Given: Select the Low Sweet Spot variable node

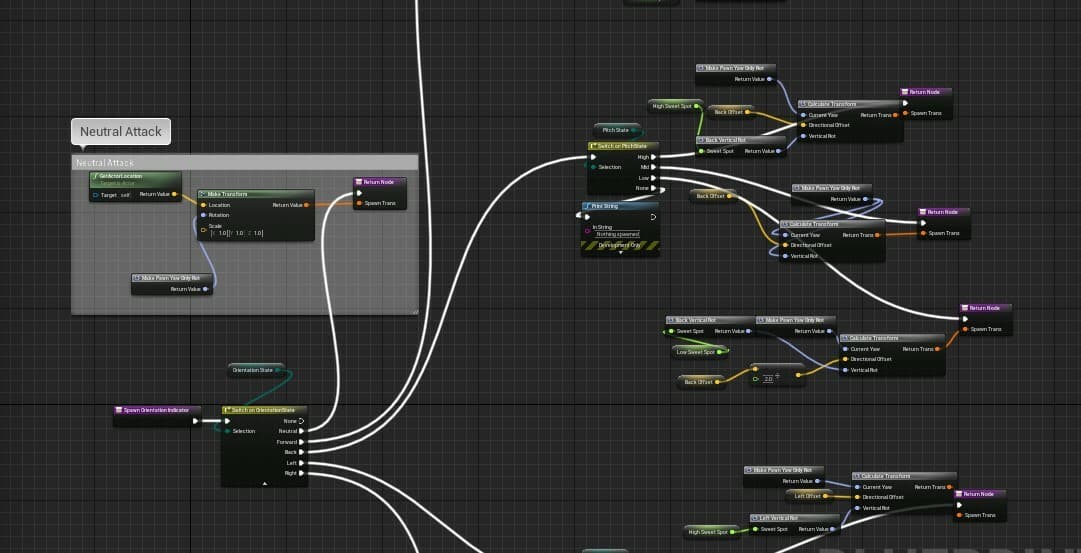Looking at the screenshot, I should (x=699, y=352).
